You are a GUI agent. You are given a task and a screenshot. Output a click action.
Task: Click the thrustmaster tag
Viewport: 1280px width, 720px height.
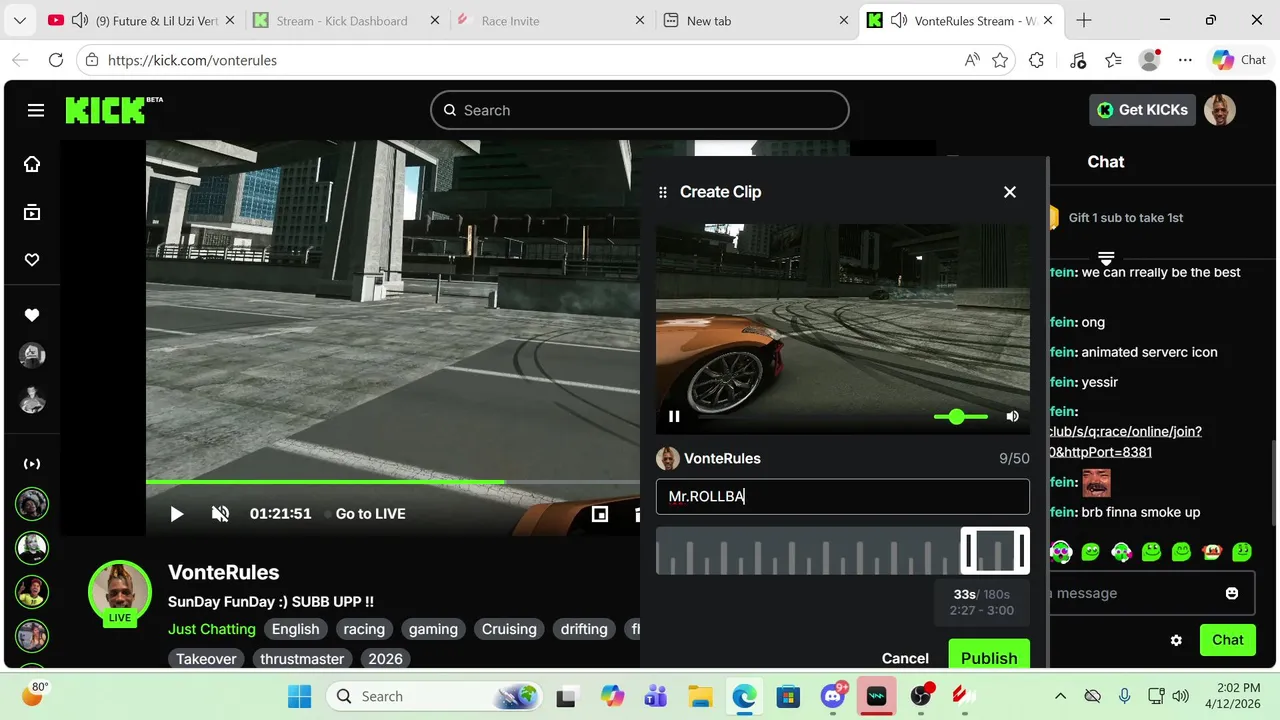[302, 659]
